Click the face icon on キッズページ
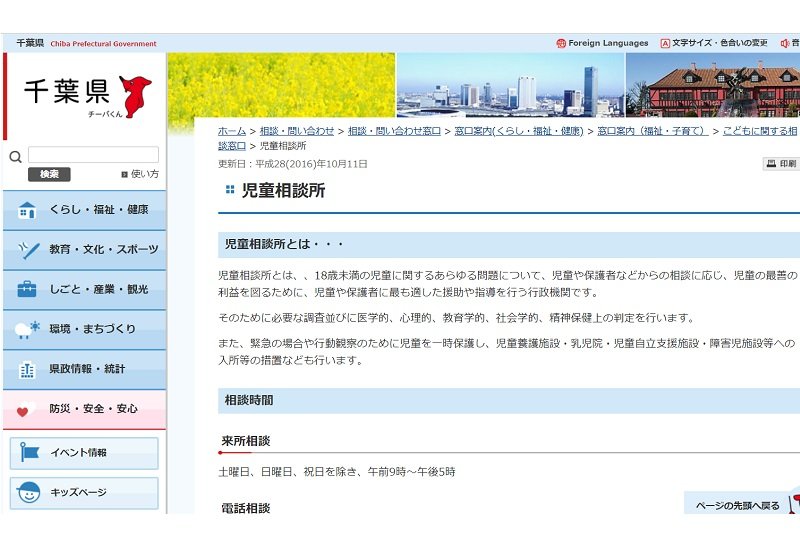The height and width of the screenshot is (560, 800). pos(30,493)
